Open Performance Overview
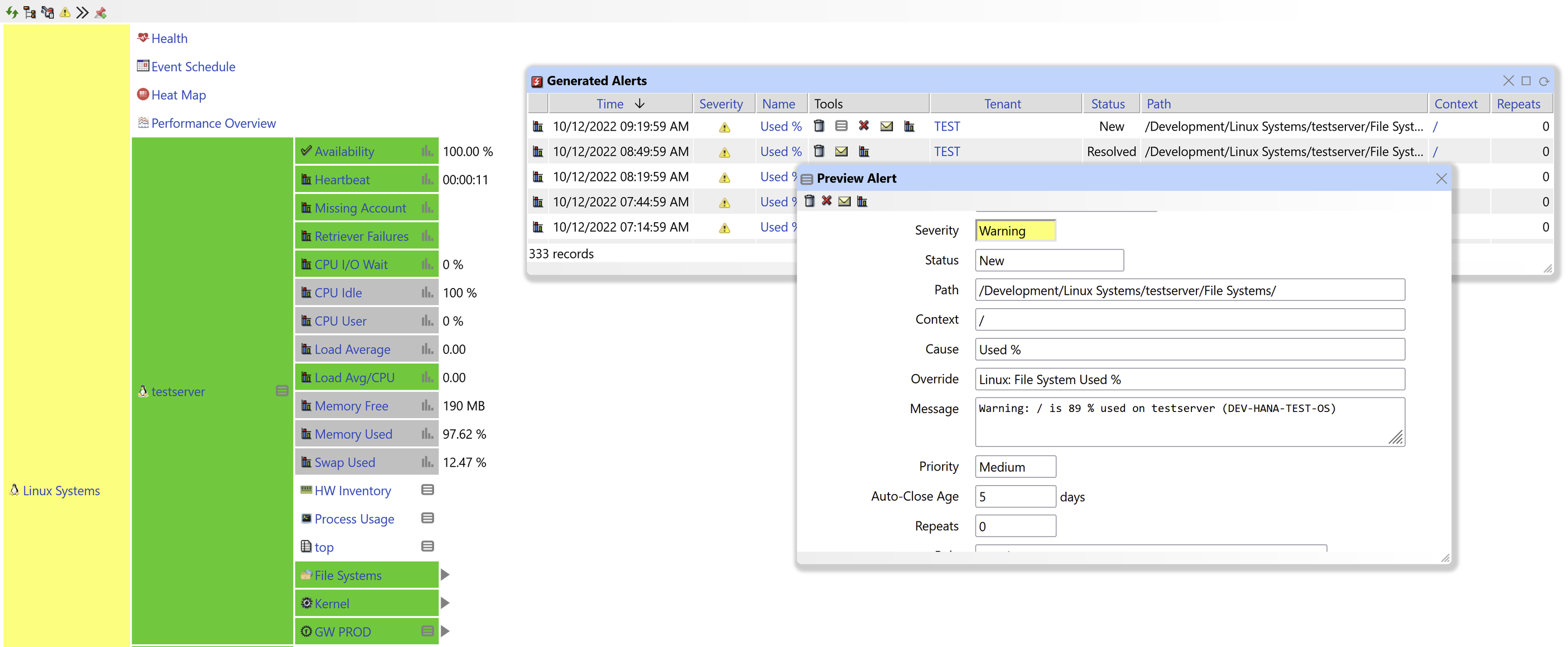This screenshot has height=647, width=1568. pyautogui.click(x=213, y=123)
